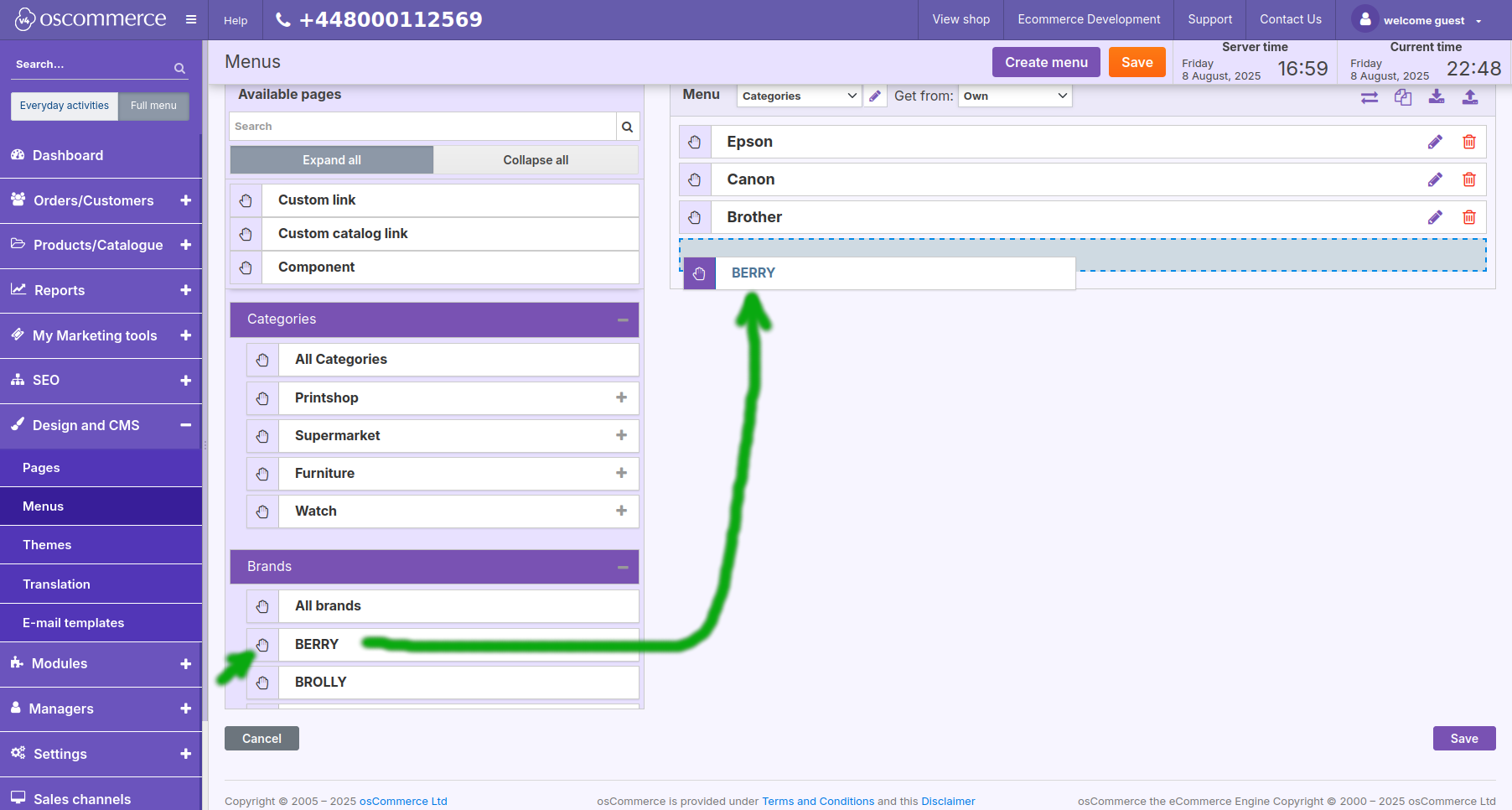The image size is (1512, 810).
Task: Click the hamburger menu icon beside oscommerce logo
Action: tap(191, 19)
